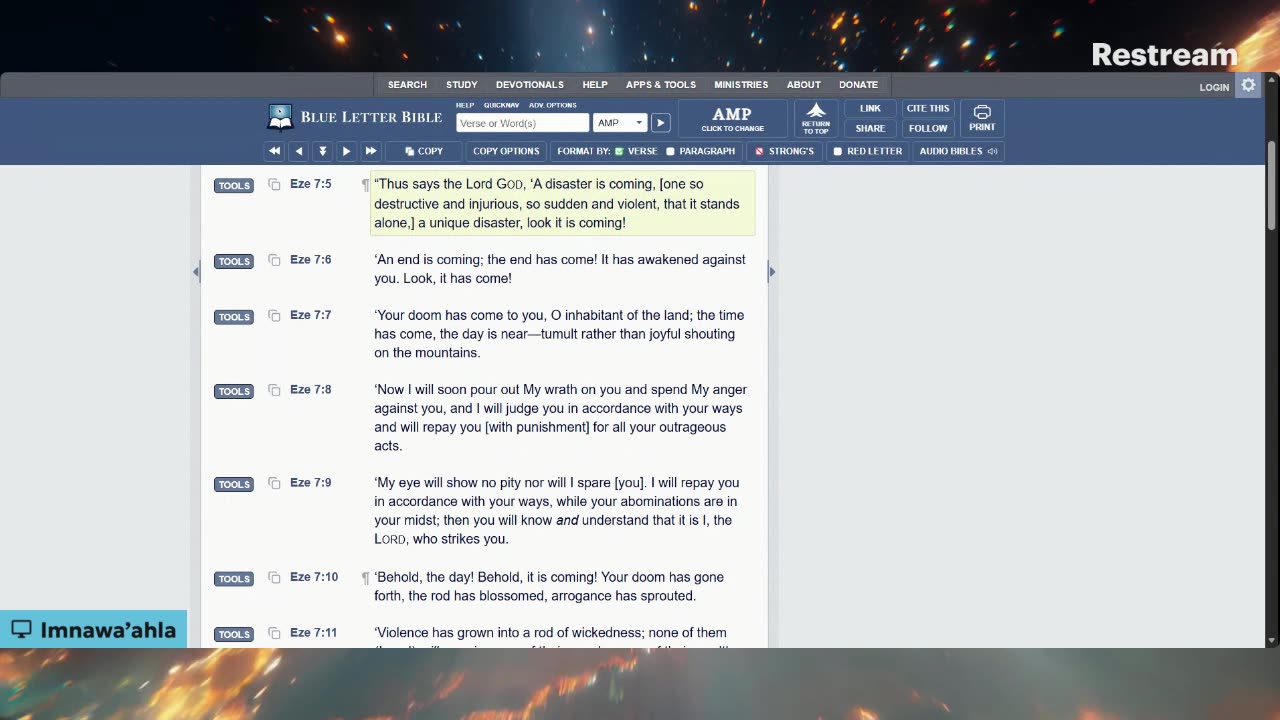This screenshot has height=720, width=1280.
Task: Open the settings gear icon
Action: pyautogui.click(x=1248, y=86)
